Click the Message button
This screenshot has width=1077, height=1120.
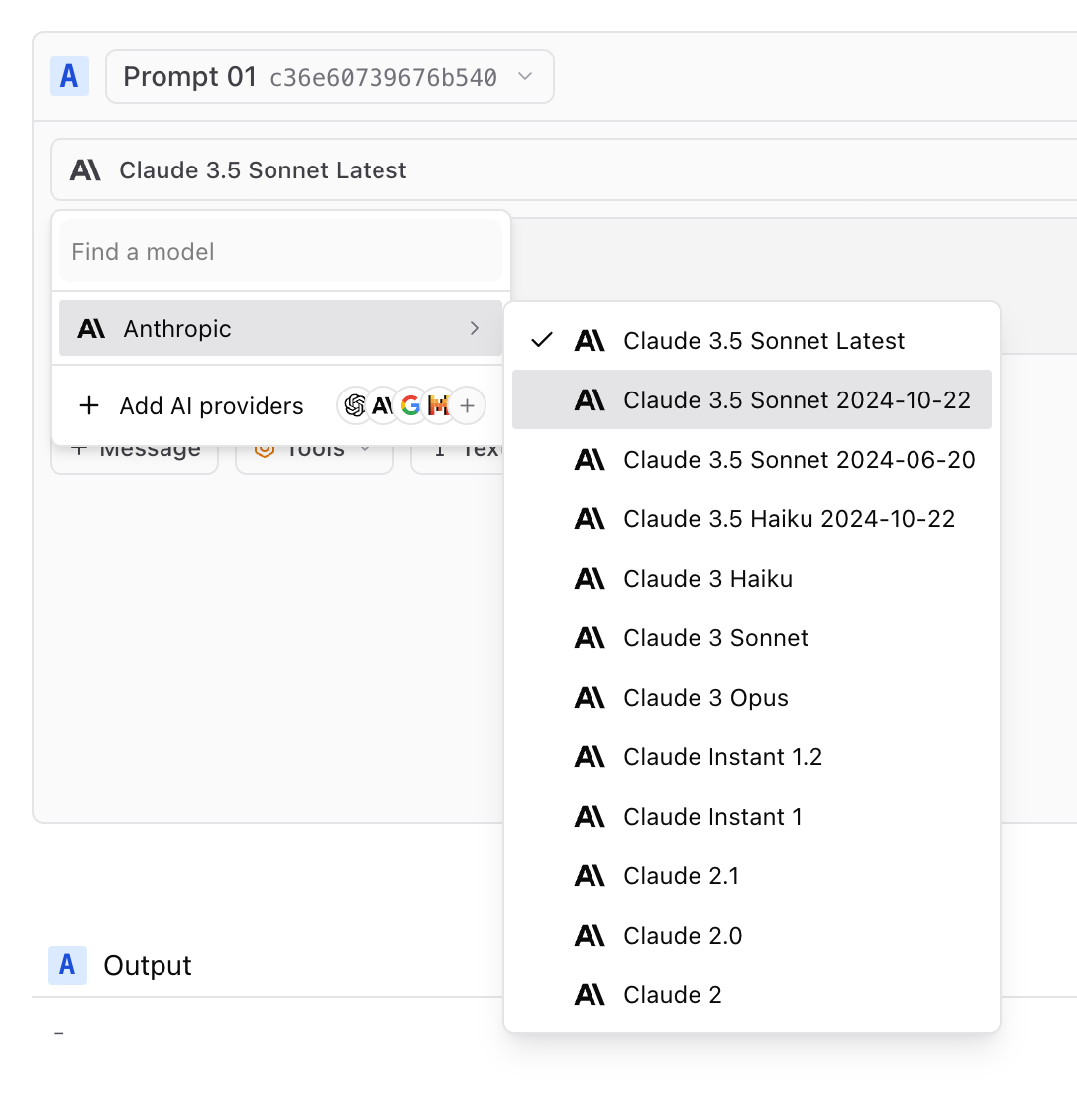coord(134,448)
